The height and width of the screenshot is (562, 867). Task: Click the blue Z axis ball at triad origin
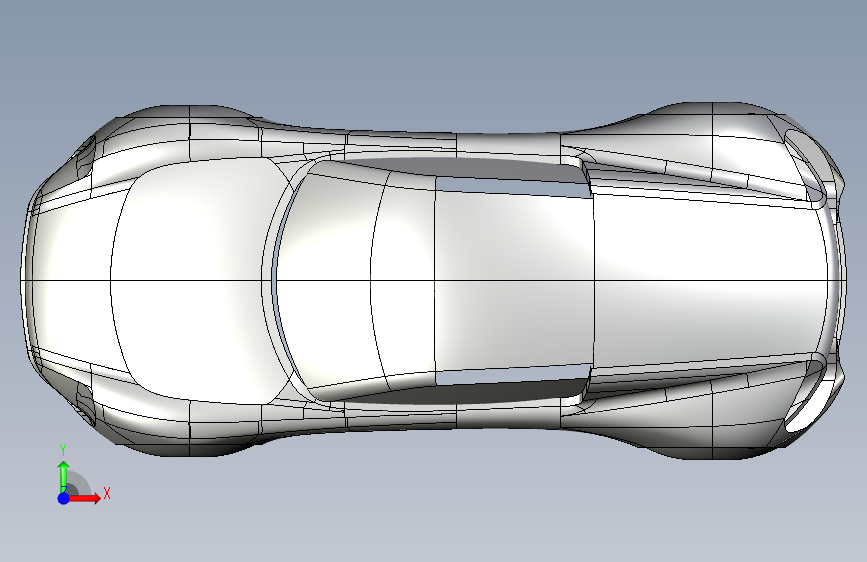(x=64, y=498)
